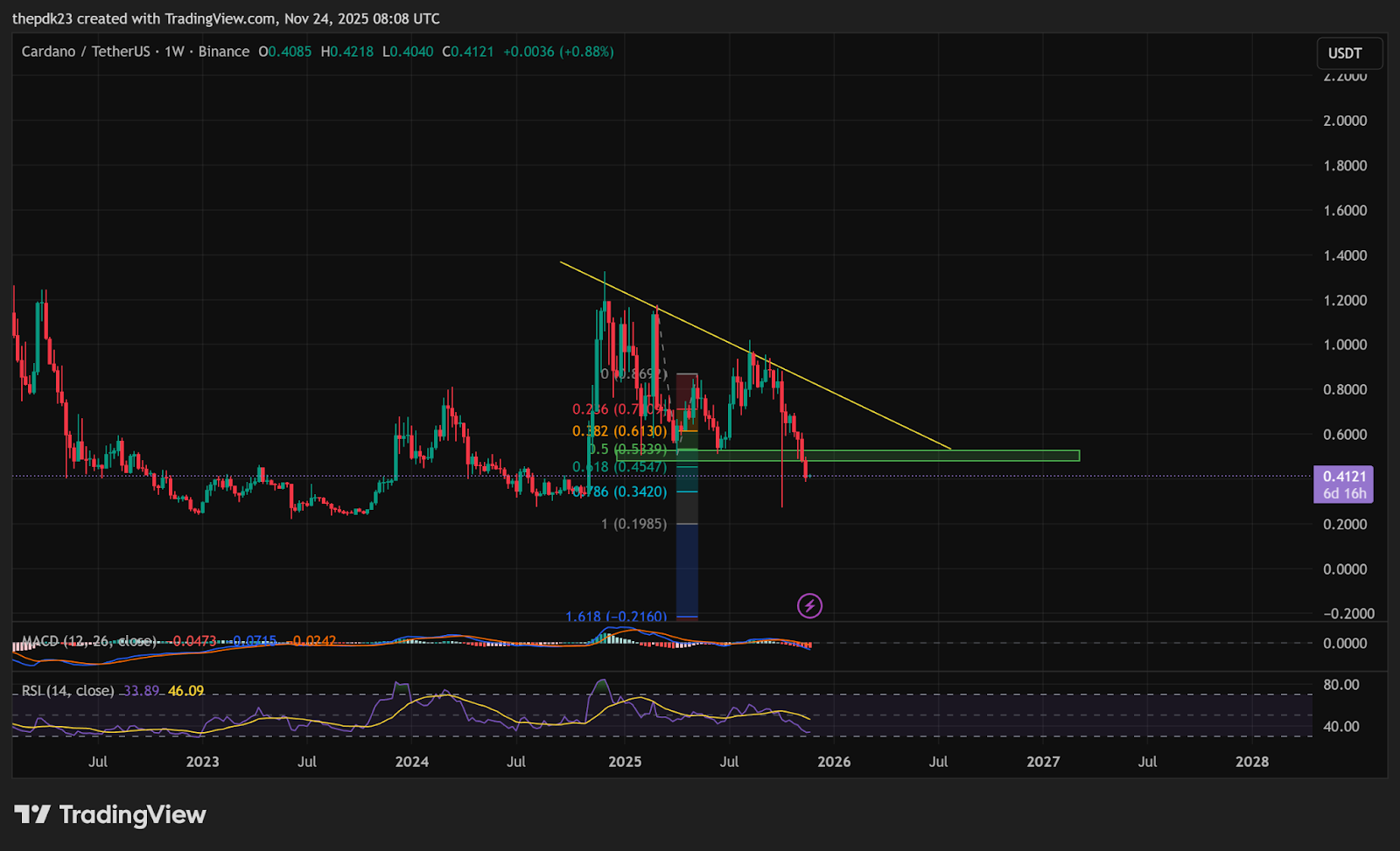Viewport: 1400px width, 851px height.
Task: Click the 2028 label on time axis
Action: point(1251,762)
